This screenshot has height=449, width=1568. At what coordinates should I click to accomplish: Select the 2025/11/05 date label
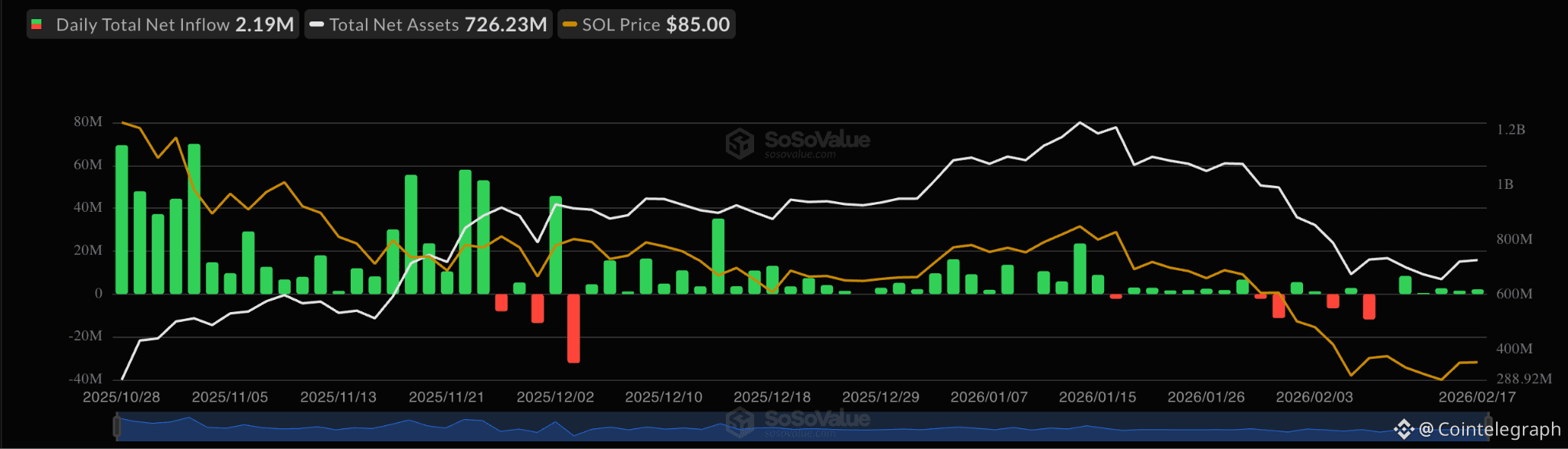coord(230,397)
